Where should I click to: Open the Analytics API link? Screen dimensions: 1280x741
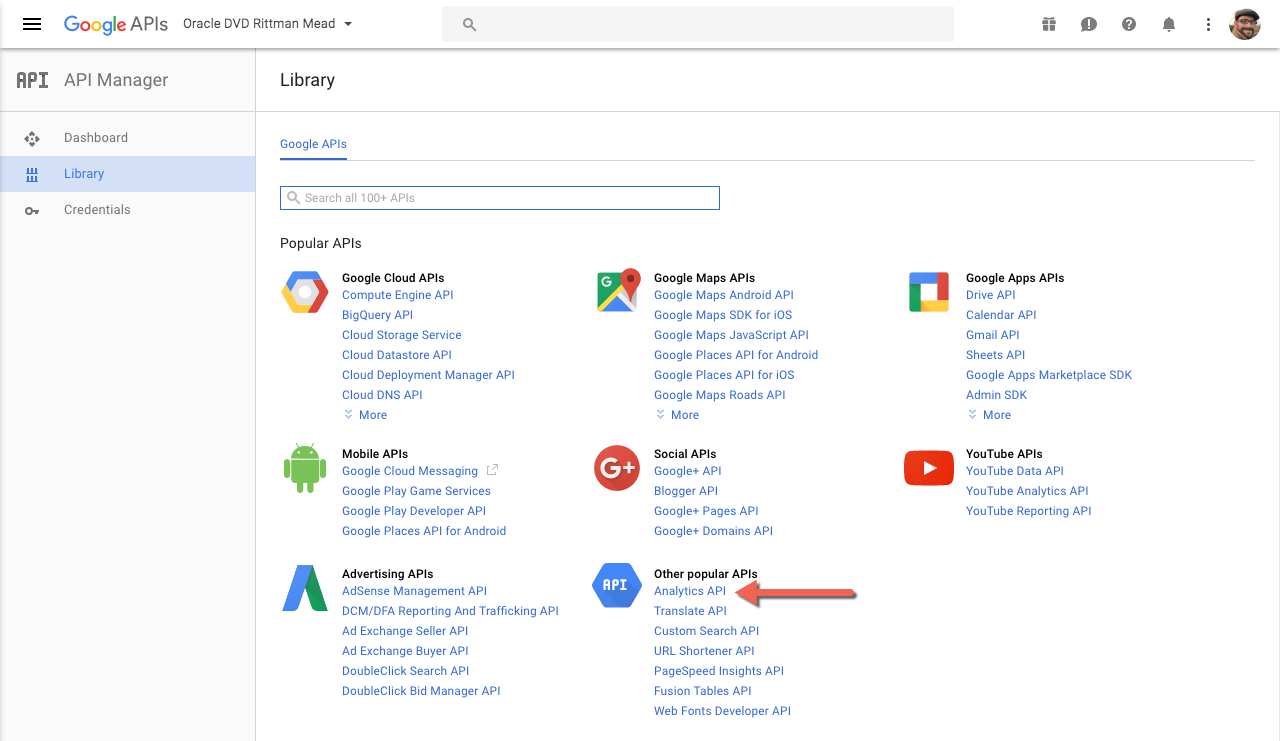coord(689,591)
